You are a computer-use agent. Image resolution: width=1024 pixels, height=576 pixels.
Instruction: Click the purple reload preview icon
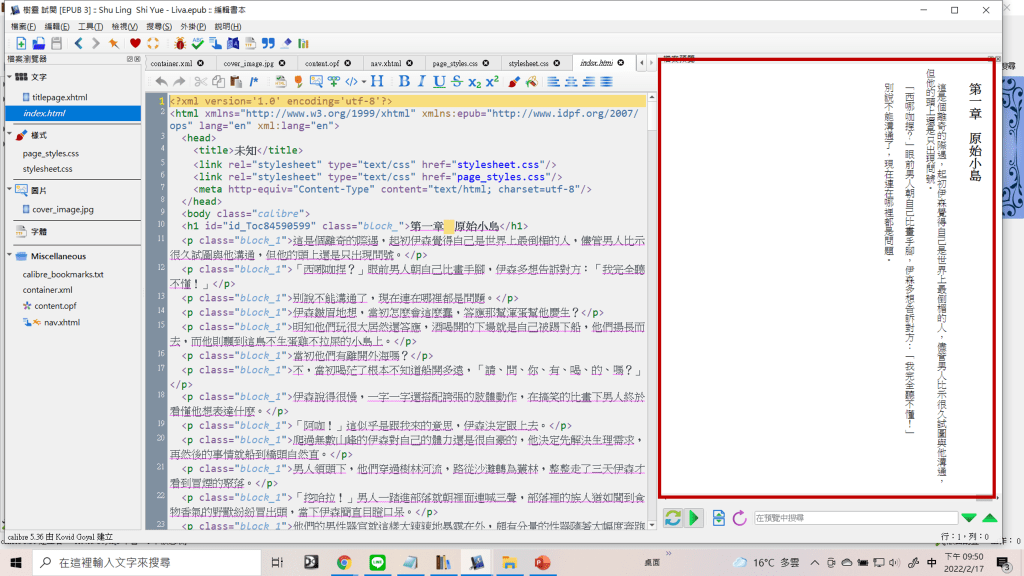740,517
